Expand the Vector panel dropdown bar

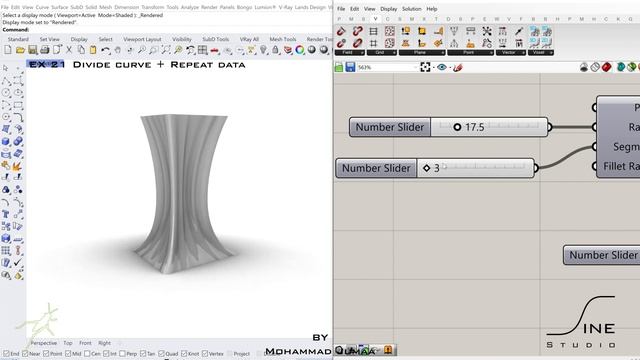(511, 53)
